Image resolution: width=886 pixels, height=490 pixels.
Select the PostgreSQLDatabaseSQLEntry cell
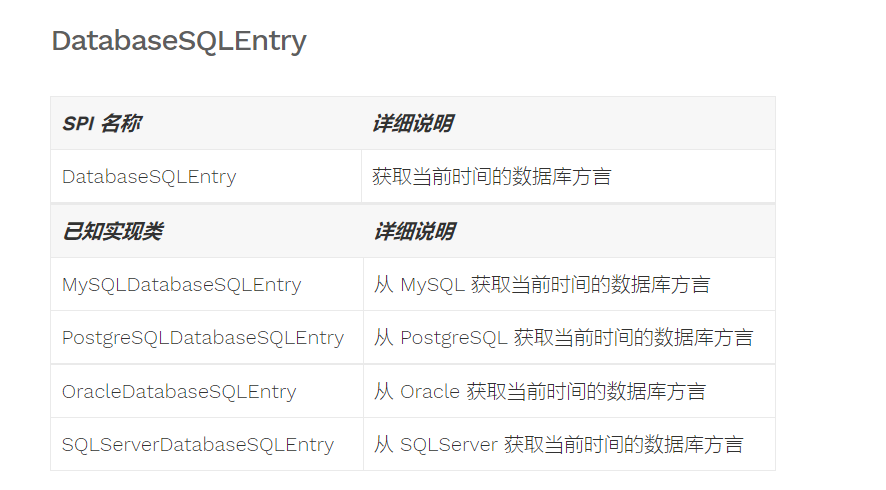(x=203, y=338)
